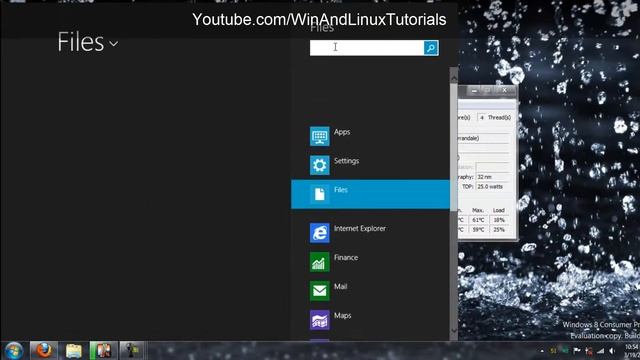Click the '25%' Load cell
This screenshot has width=640, height=360.
[499, 230]
